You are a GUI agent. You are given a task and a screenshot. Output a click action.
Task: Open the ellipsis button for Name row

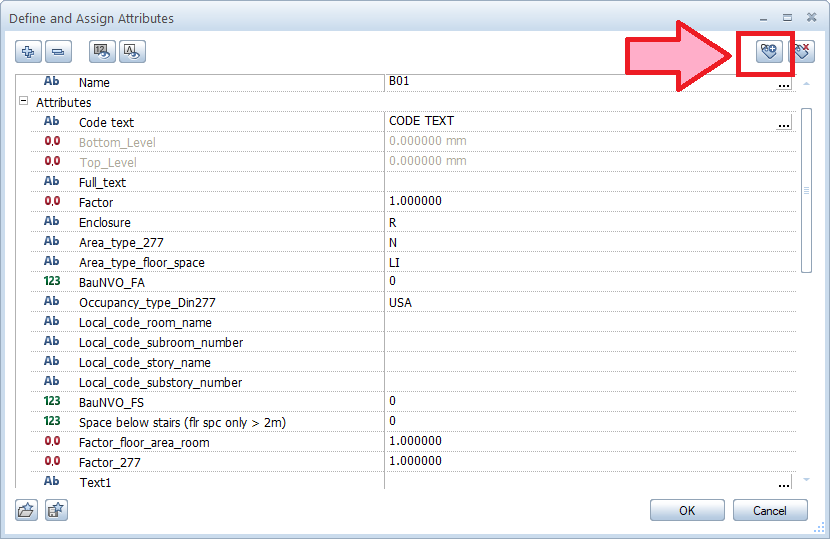click(x=784, y=84)
